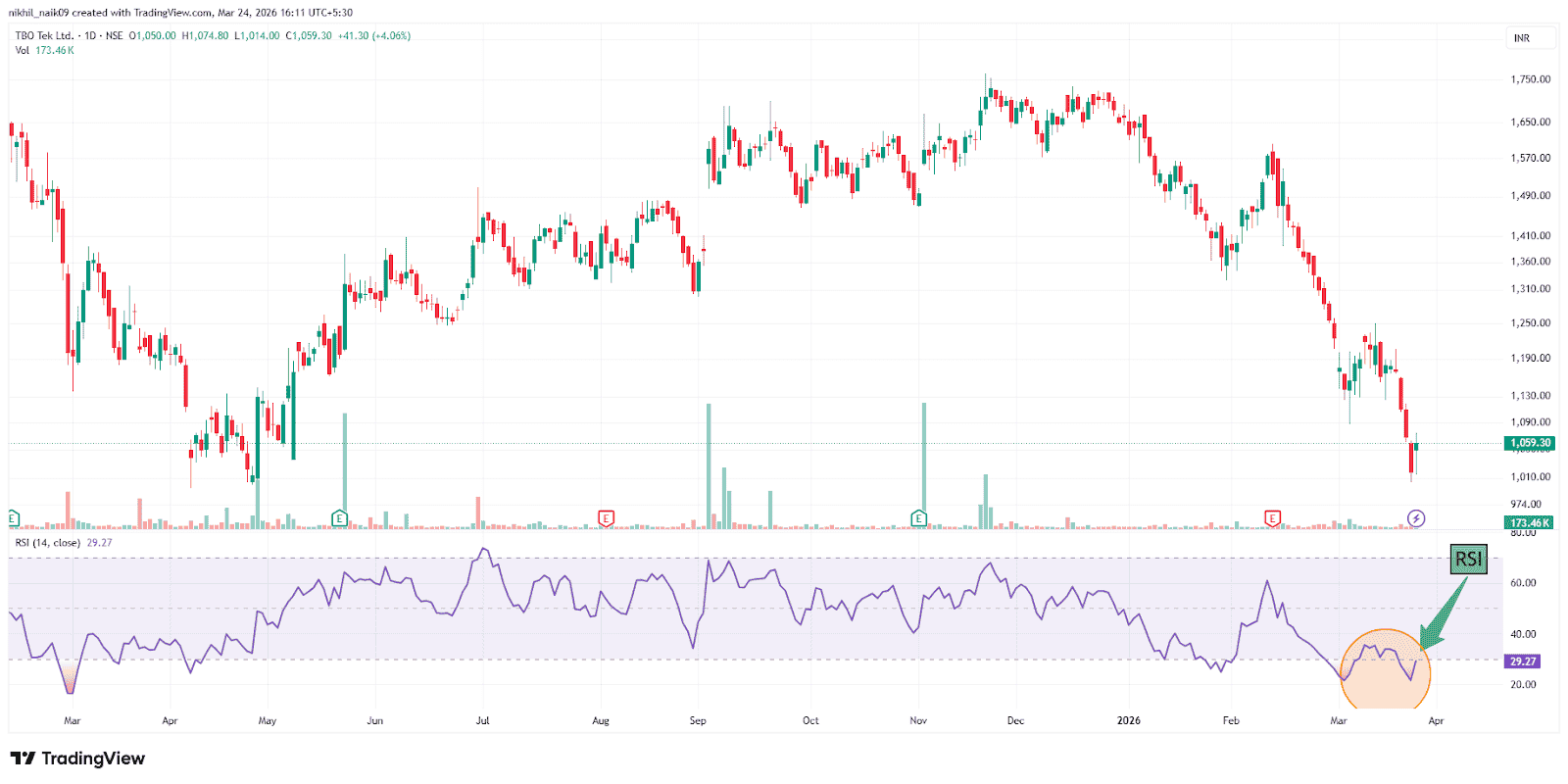Click the 2026 label on the time axis
The width and height of the screenshot is (1568, 784).
[1129, 720]
